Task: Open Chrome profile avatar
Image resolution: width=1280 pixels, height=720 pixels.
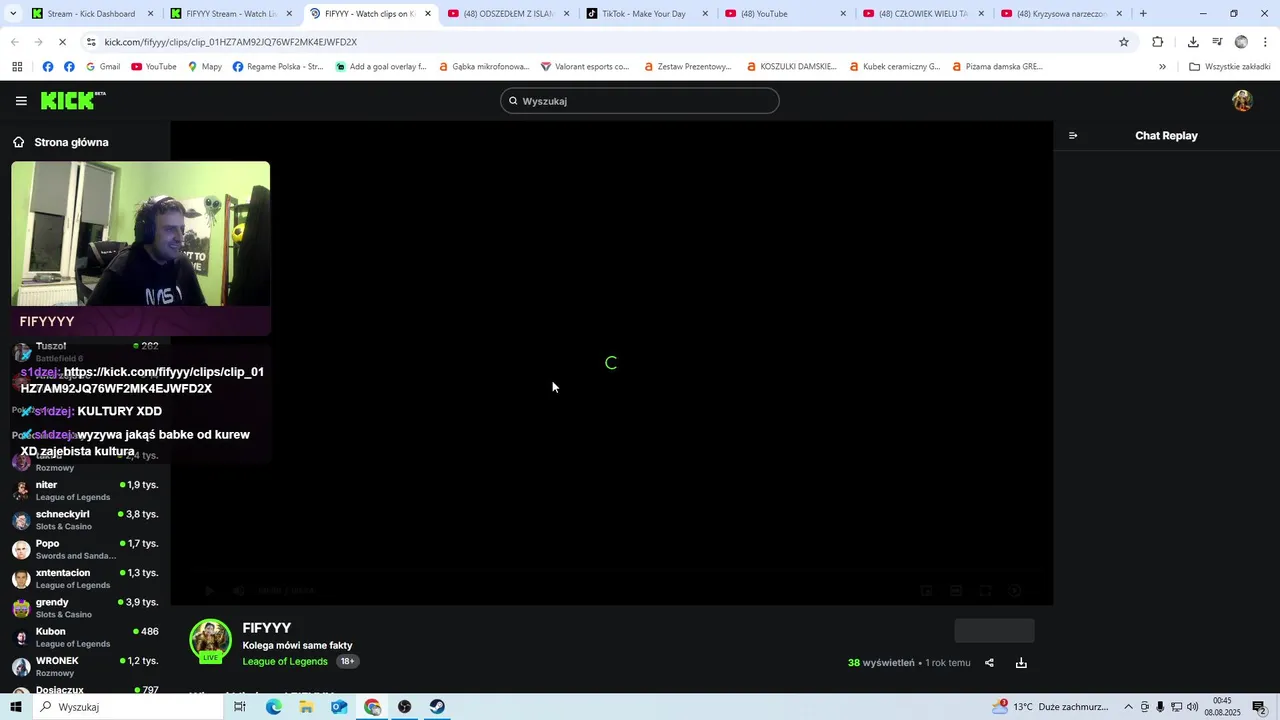Action: (1241, 42)
